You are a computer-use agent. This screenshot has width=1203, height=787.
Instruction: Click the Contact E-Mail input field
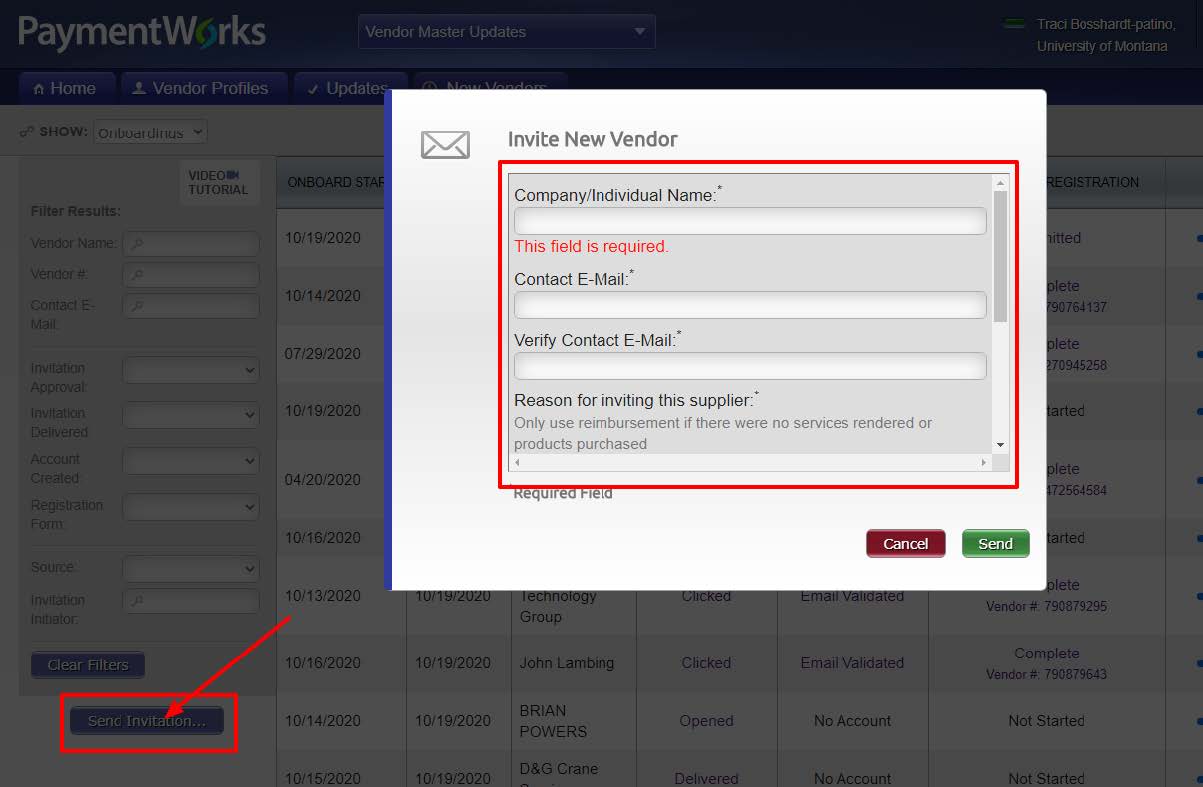750,305
